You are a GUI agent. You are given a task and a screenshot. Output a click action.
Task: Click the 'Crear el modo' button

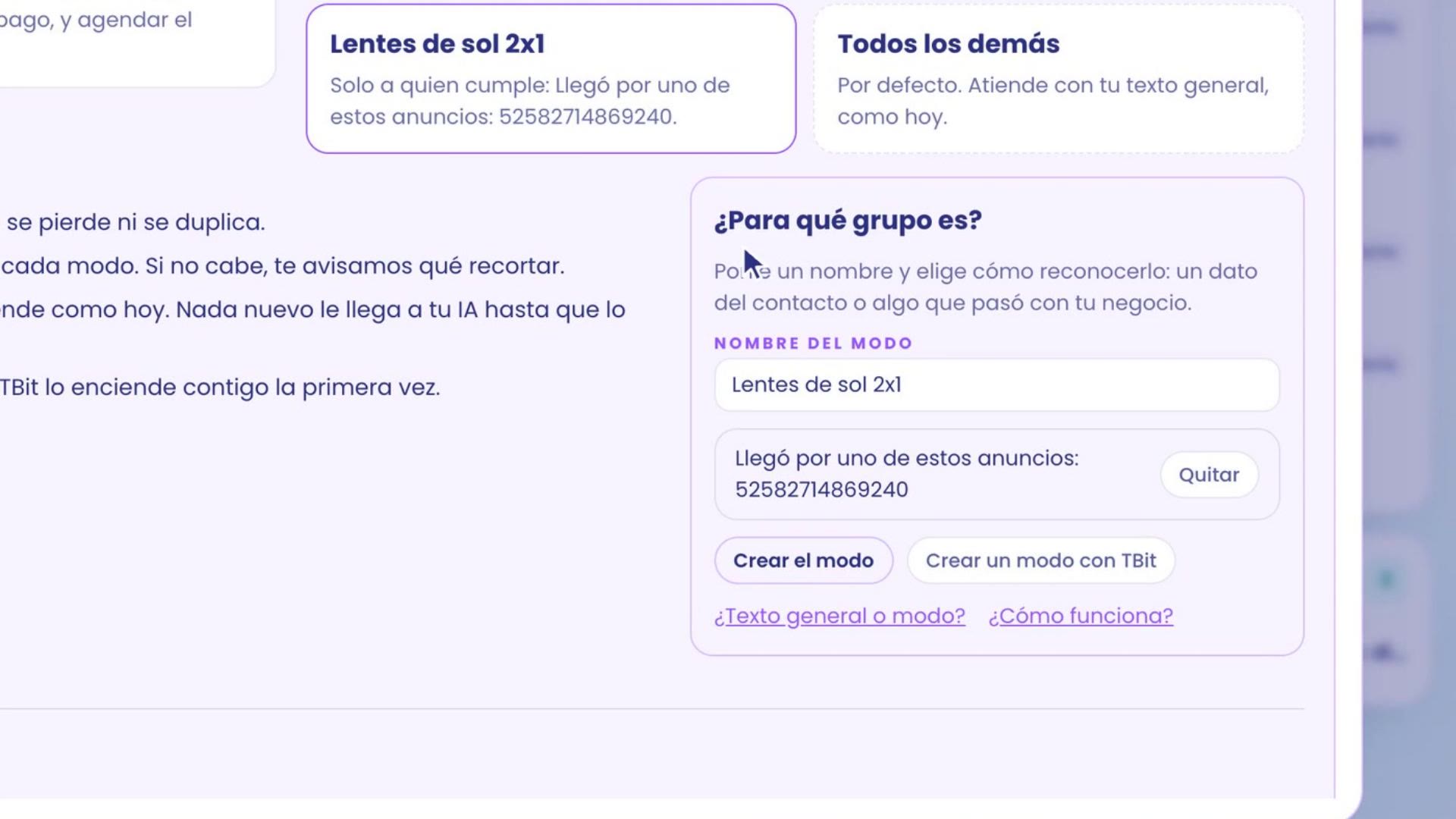[x=803, y=560]
